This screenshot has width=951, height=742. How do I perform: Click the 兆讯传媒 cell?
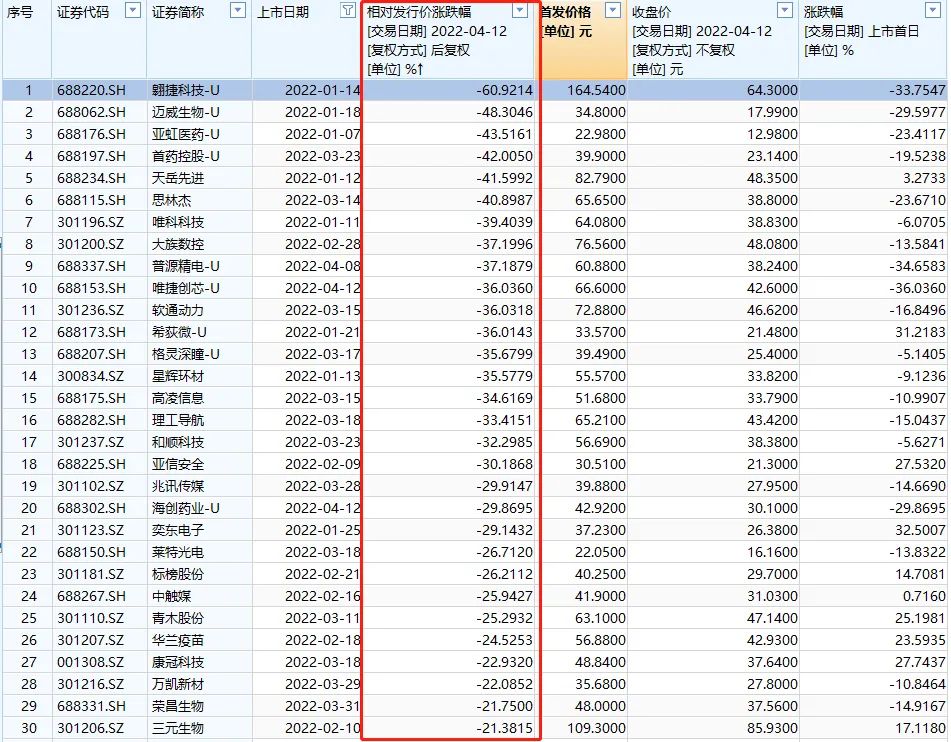tap(178, 486)
